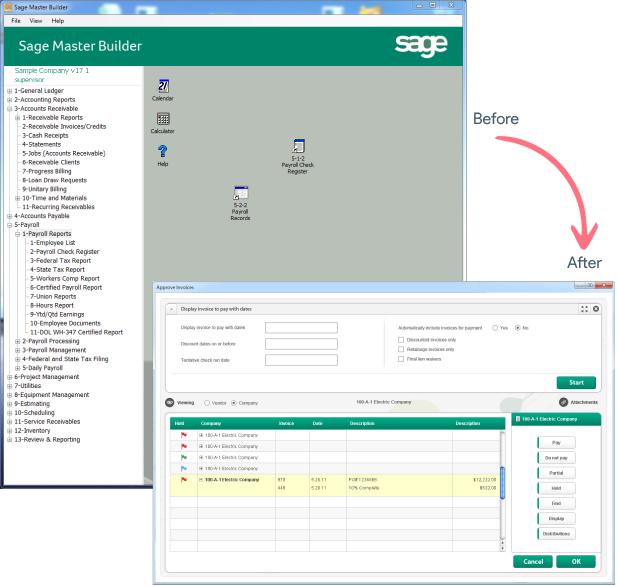This screenshot has height=586, width=617.
Task: Select No for automatically include invoices
Action: pos(518,328)
